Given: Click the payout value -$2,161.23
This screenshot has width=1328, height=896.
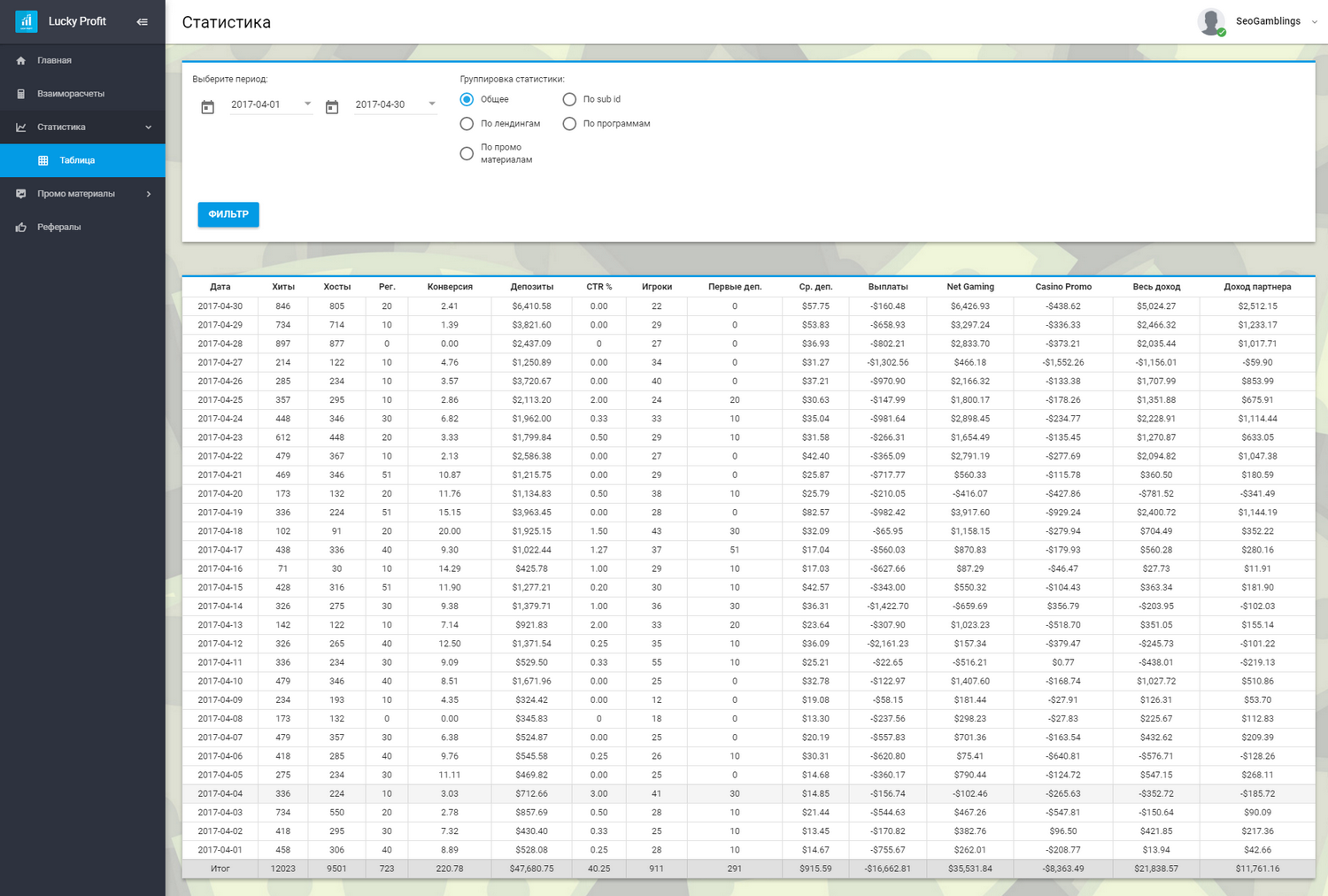Looking at the screenshot, I should pyautogui.click(x=888, y=644).
